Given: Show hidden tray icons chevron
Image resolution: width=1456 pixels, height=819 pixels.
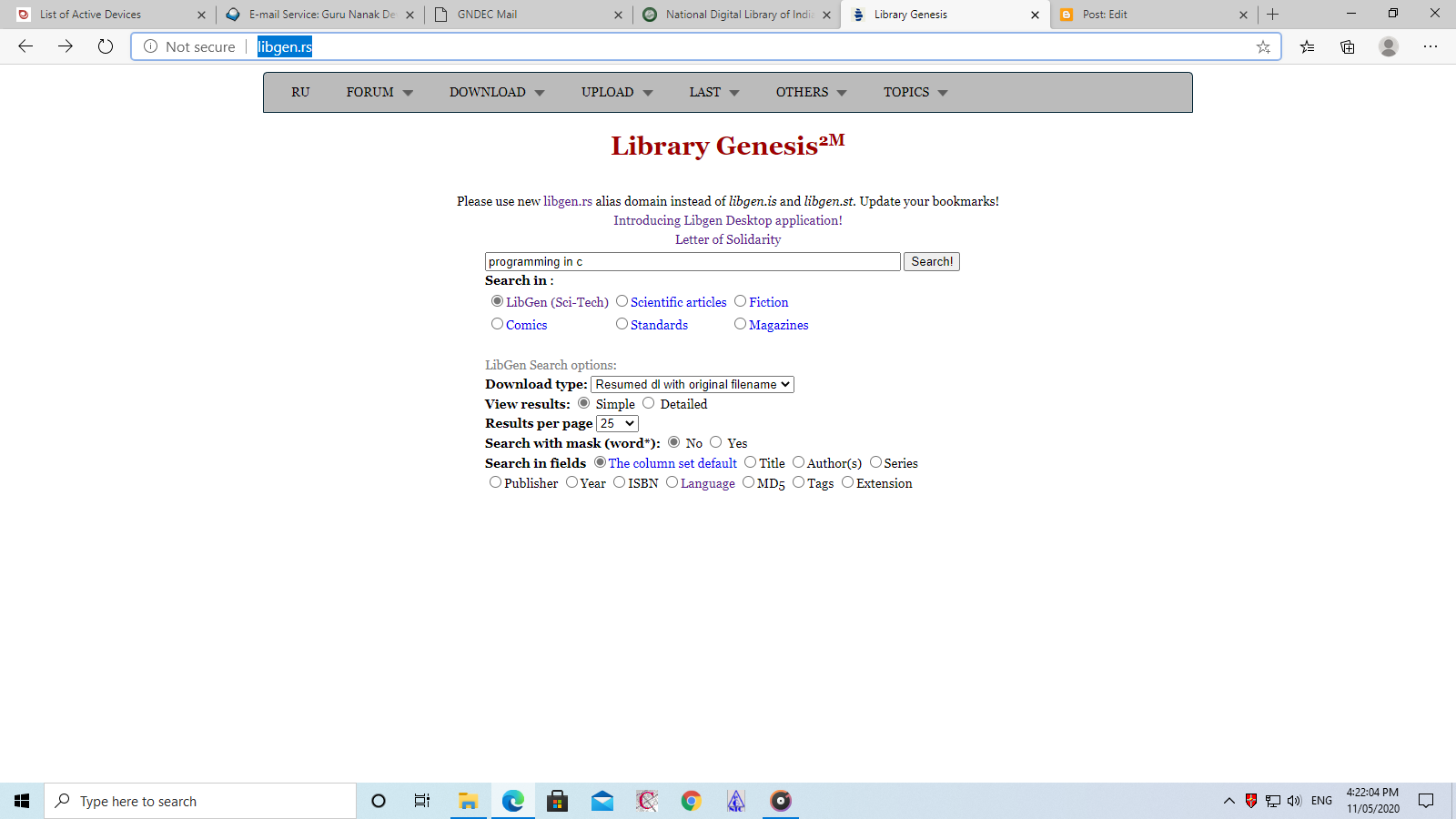Looking at the screenshot, I should 1229,801.
